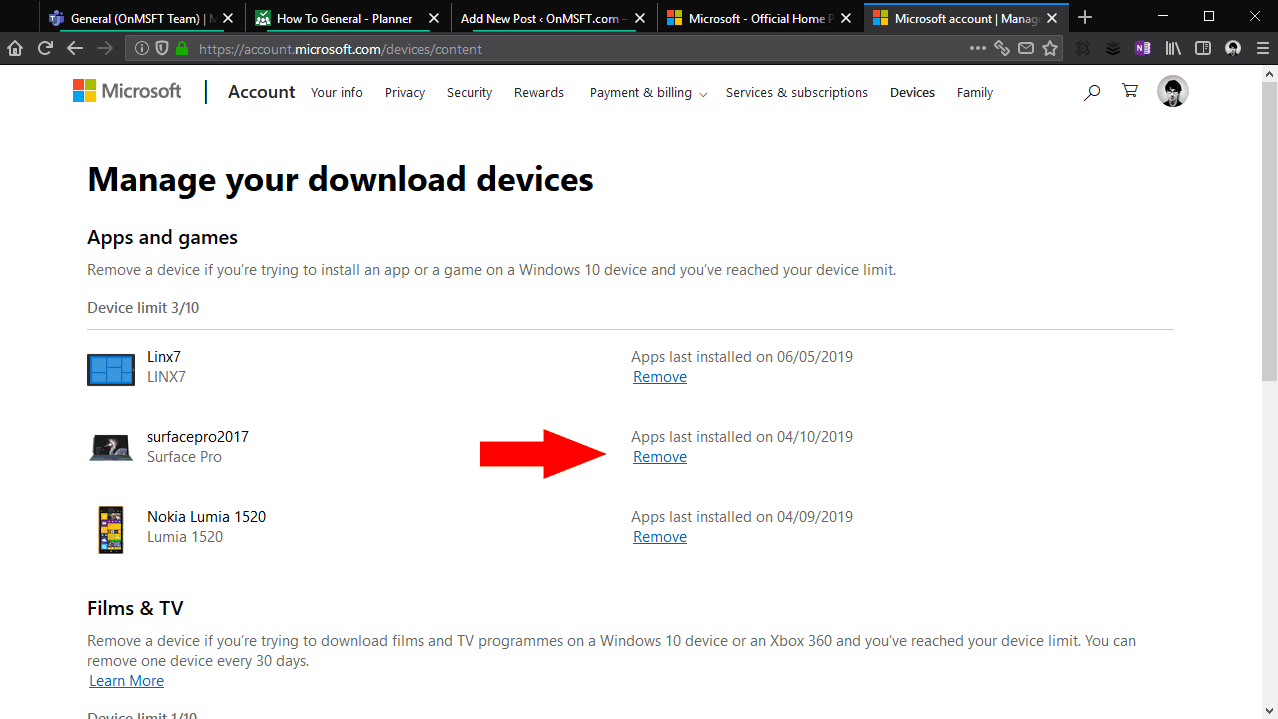Screen dimensions: 1278x719
Task: View the green padlock connection details
Action: point(181,48)
